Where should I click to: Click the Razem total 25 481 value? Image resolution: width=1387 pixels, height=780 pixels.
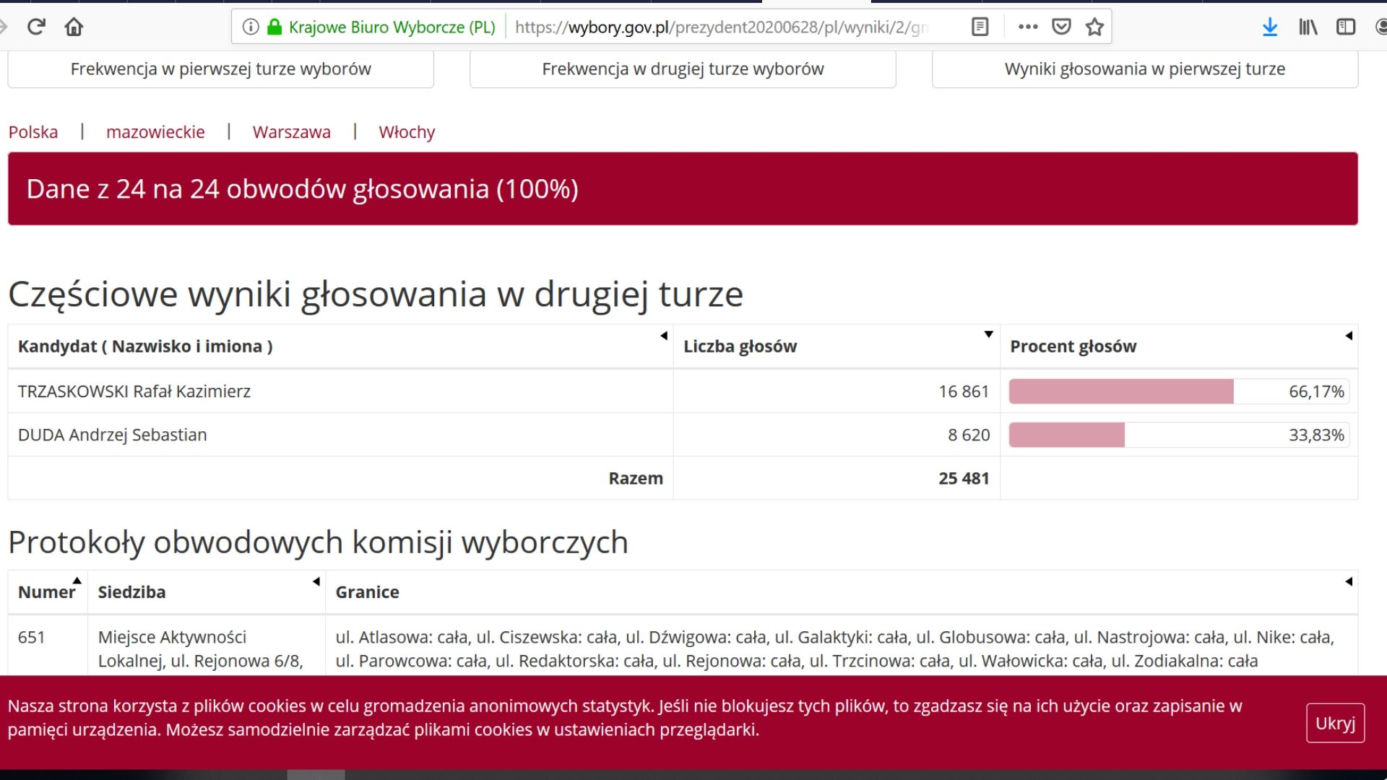pos(963,478)
